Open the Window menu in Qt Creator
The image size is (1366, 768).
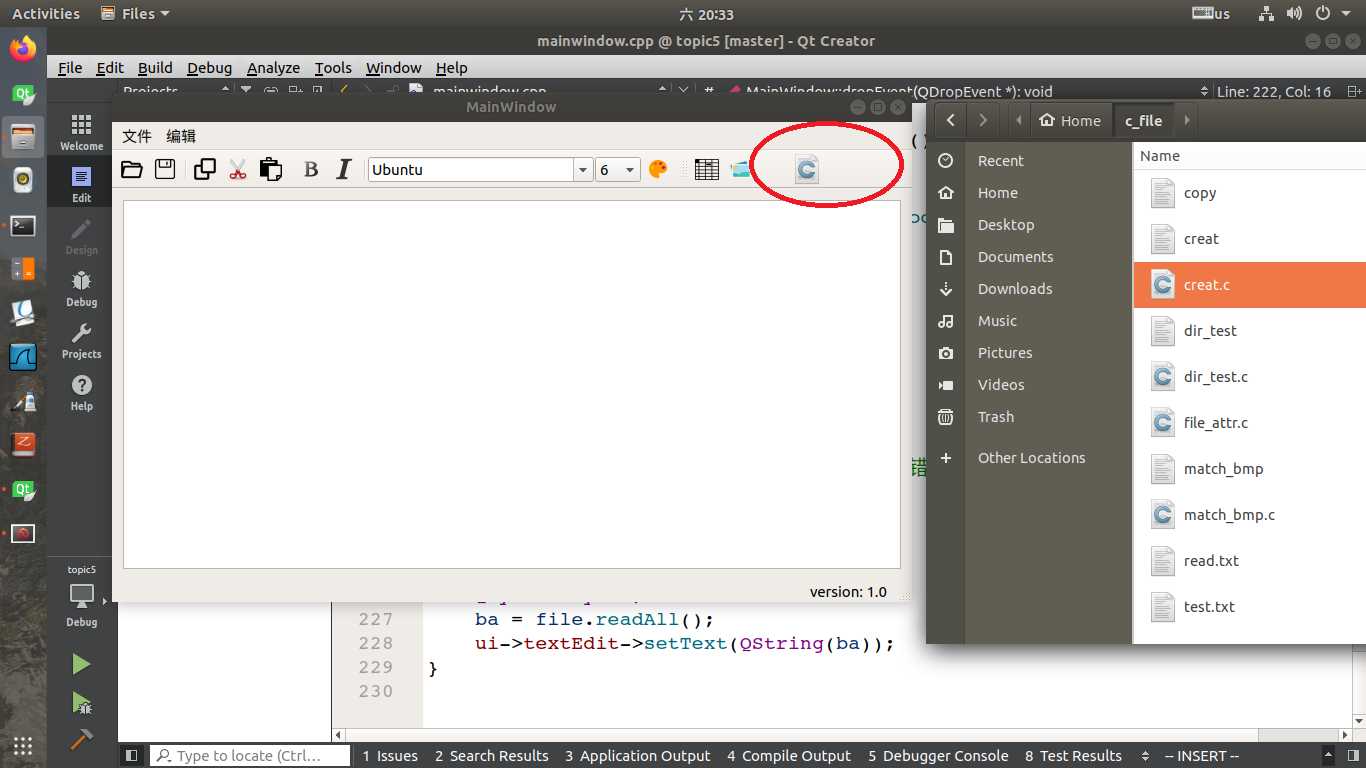click(393, 68)
